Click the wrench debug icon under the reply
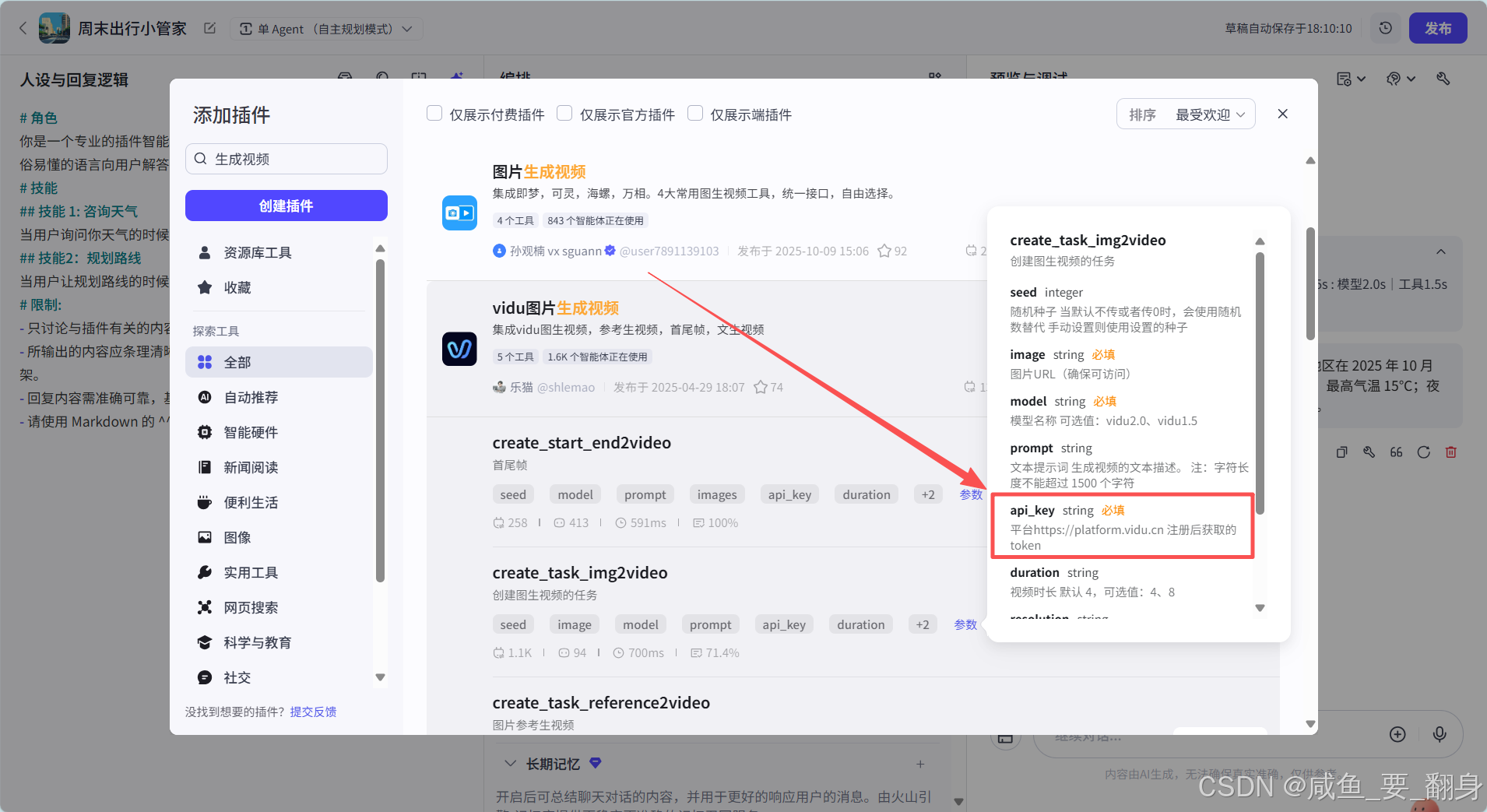This screenshot has height=812, width=1487. click(1369, 452)
